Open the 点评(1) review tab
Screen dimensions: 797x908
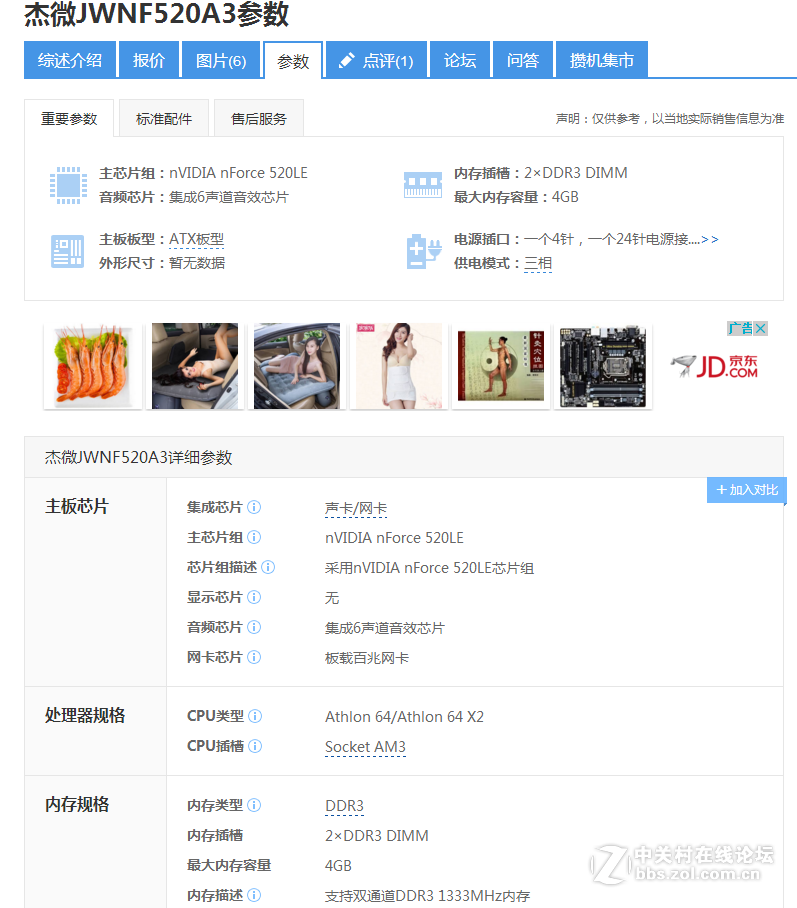(x=376, y=60)
